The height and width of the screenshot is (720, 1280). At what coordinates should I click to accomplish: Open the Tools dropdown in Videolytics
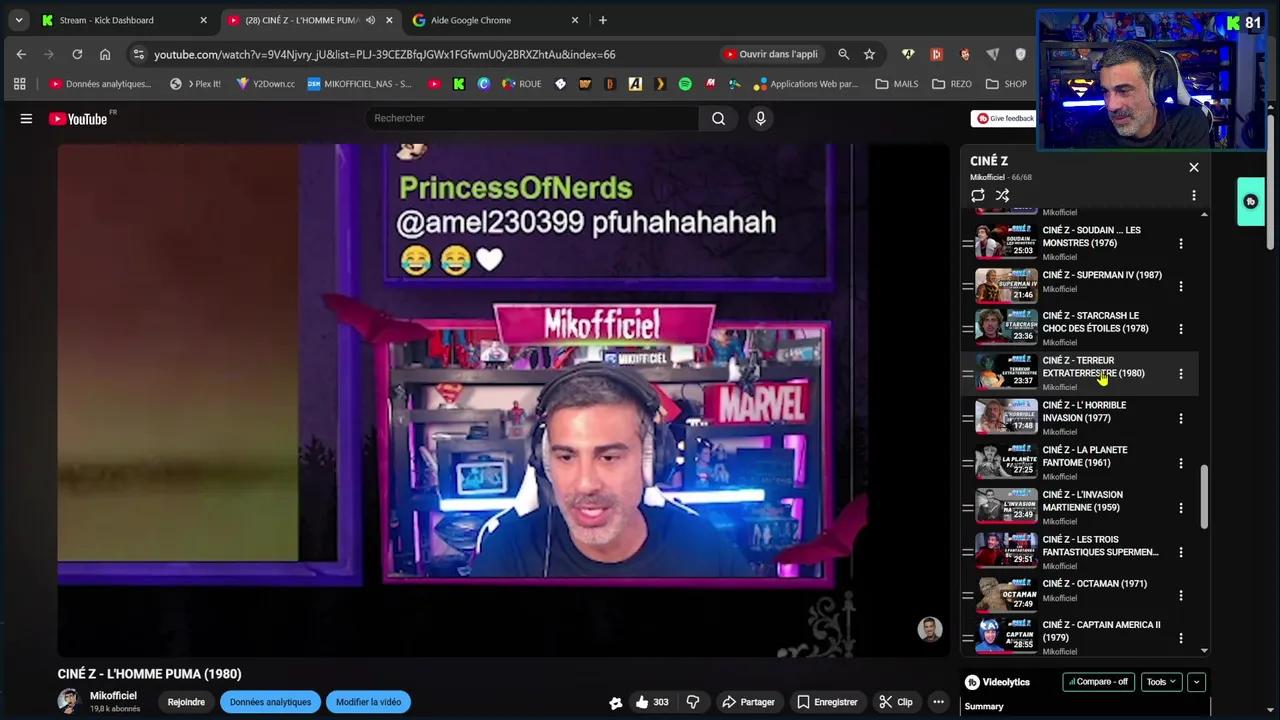coord(1160,681)
